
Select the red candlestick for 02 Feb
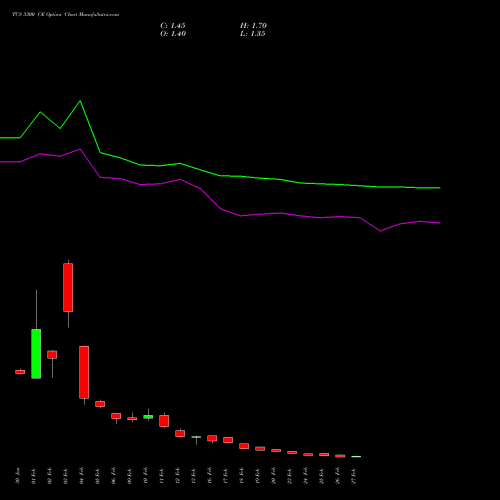[52, 354]
